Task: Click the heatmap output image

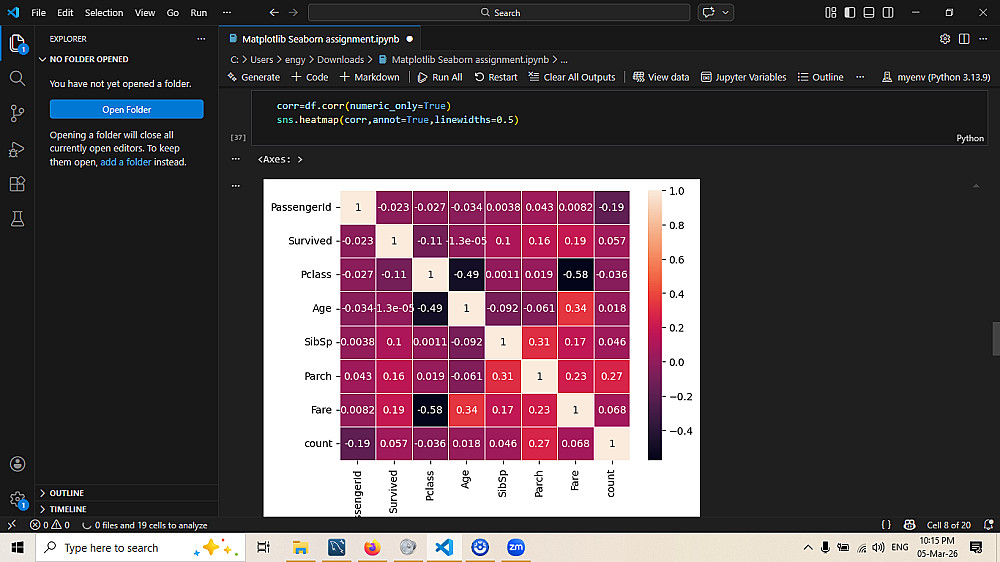Action: click(482, 348)
